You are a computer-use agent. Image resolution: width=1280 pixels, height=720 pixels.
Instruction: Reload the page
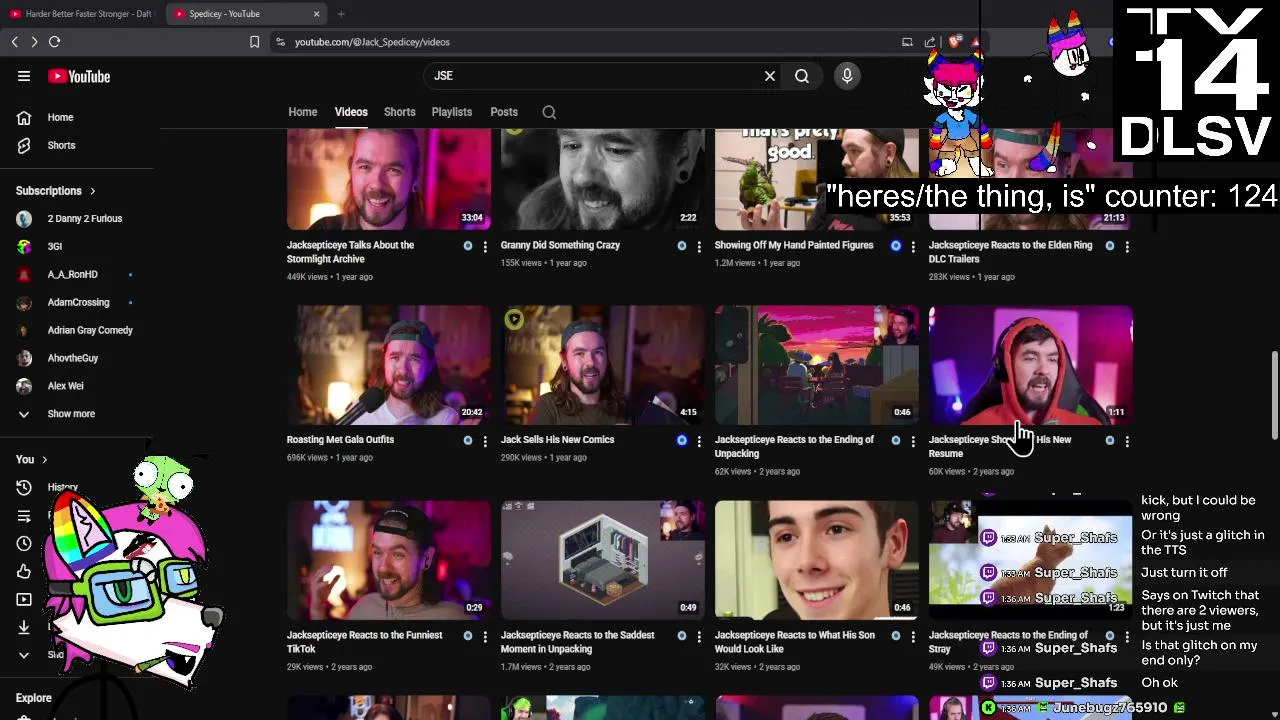tap(55, 42)
